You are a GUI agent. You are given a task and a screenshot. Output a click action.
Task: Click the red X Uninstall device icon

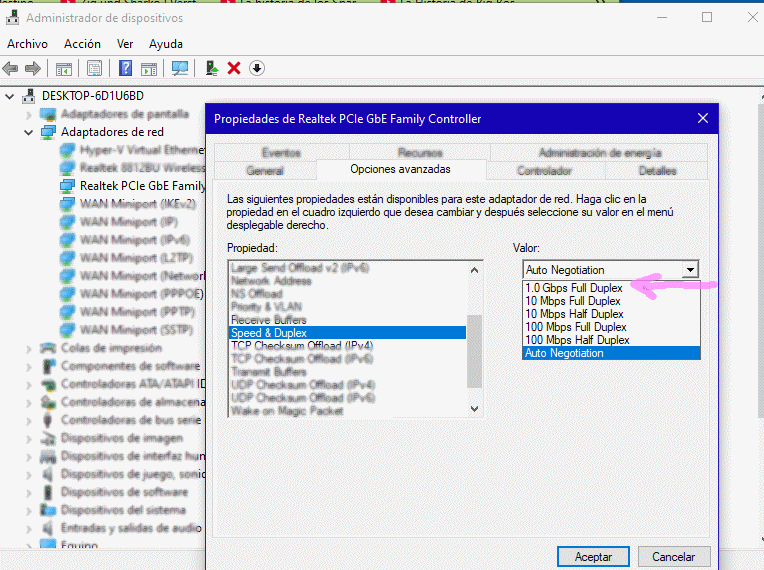pos(234,68)
